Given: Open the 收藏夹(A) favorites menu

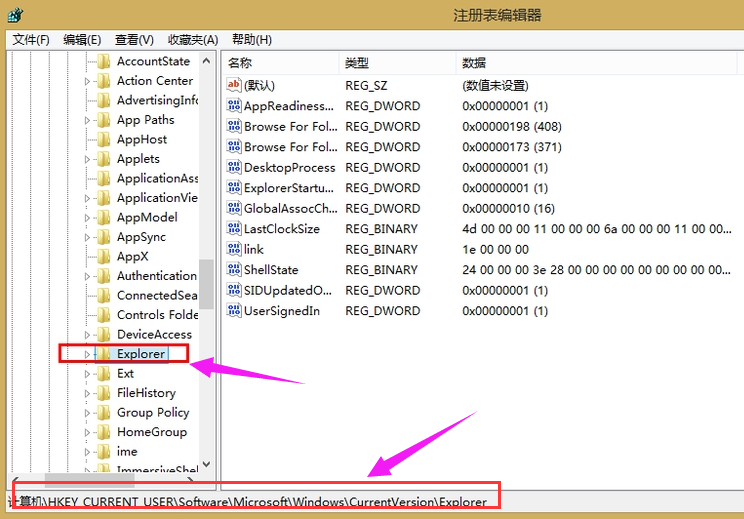Looking at the screenshot, I should 193,40.
